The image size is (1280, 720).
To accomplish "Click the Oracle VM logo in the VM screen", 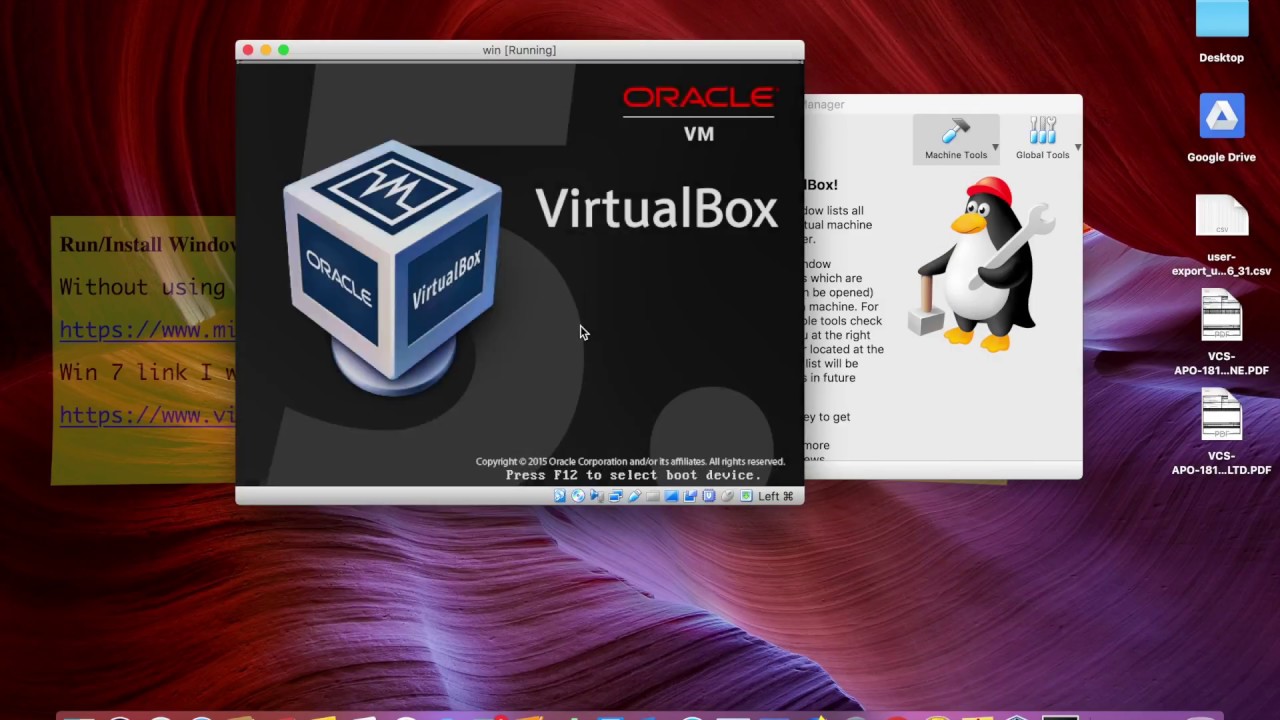I will click(699, 113).
